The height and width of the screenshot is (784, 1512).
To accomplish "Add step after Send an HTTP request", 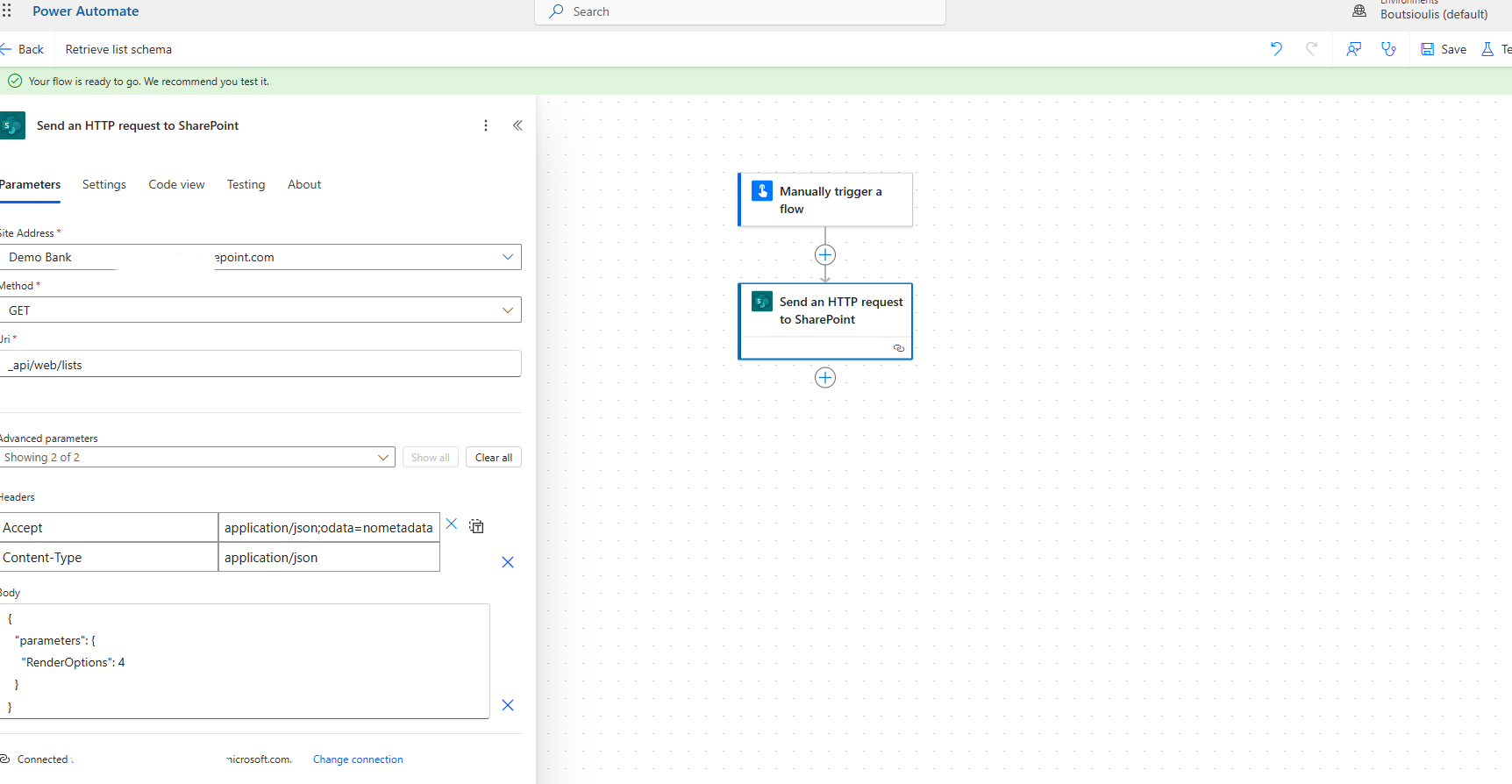I will [x=824, y=378].
